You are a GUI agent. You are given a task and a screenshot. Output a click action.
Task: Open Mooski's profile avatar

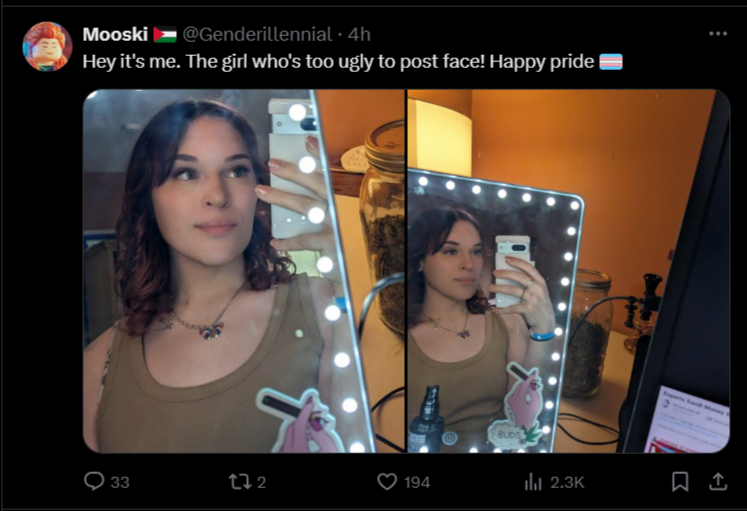(x=47, y=46)
